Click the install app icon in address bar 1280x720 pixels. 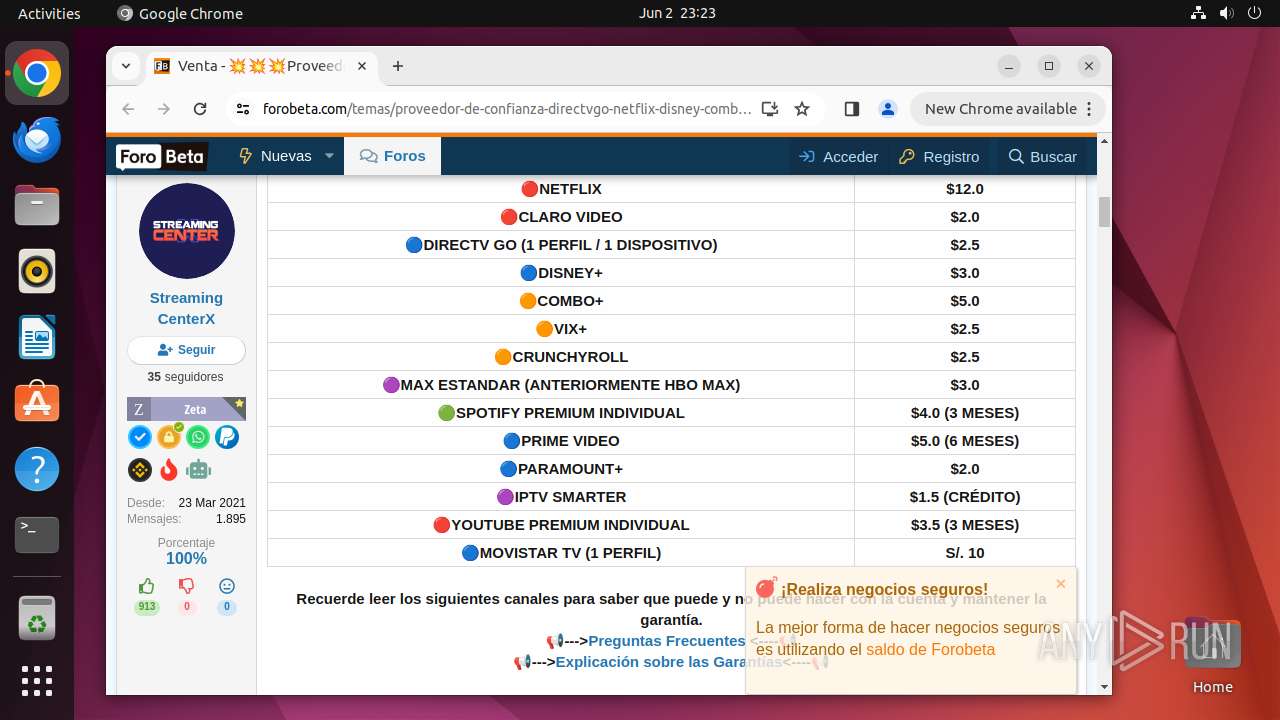770,109
